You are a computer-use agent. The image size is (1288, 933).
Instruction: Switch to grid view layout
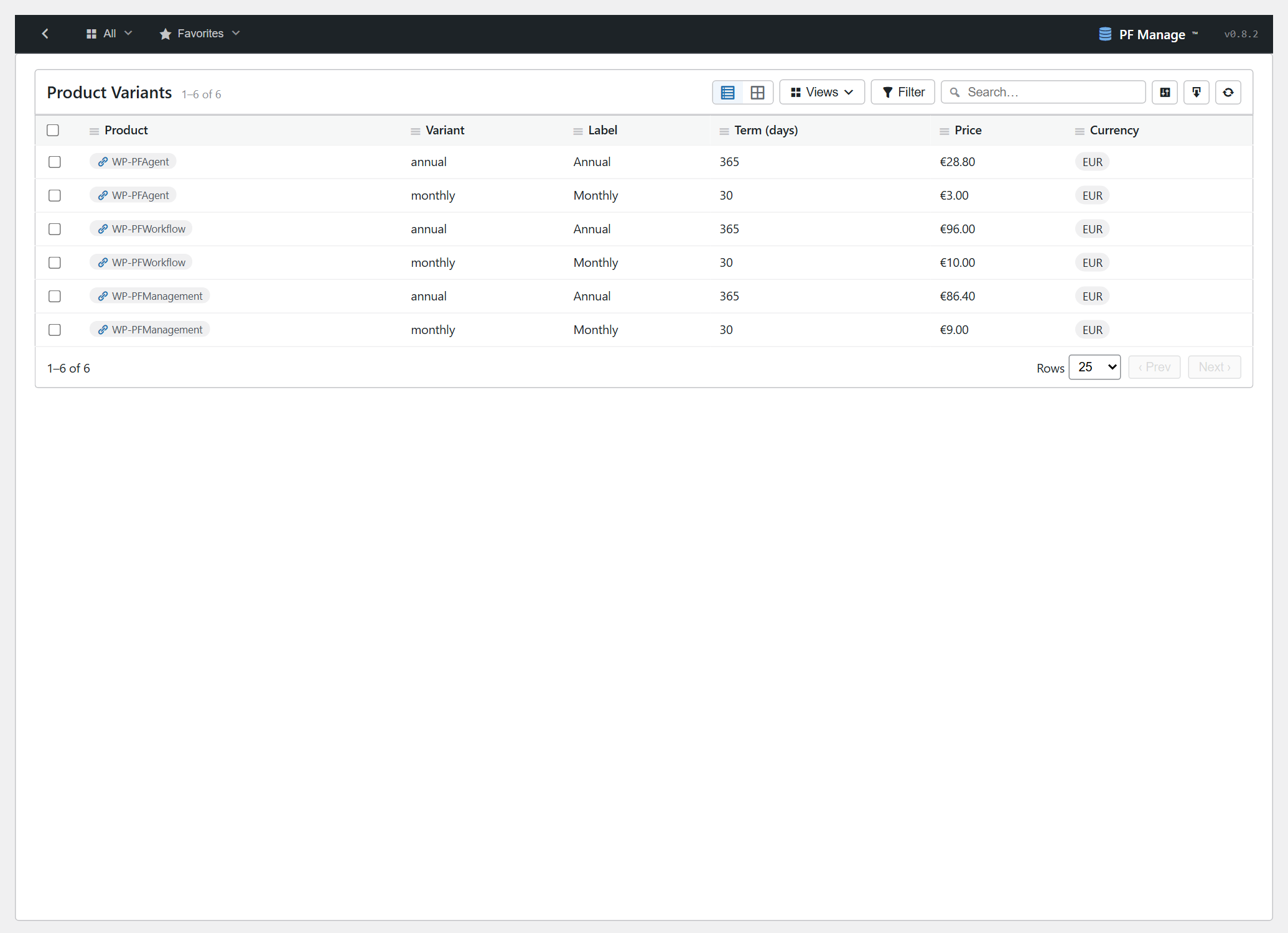757,93
